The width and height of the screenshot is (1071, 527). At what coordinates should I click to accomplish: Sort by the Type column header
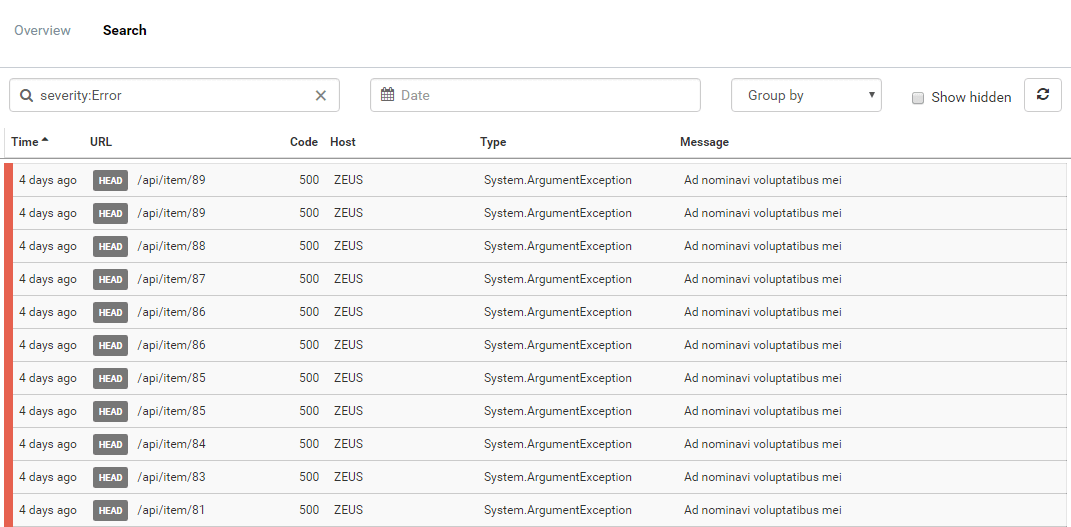click(493, 142)
